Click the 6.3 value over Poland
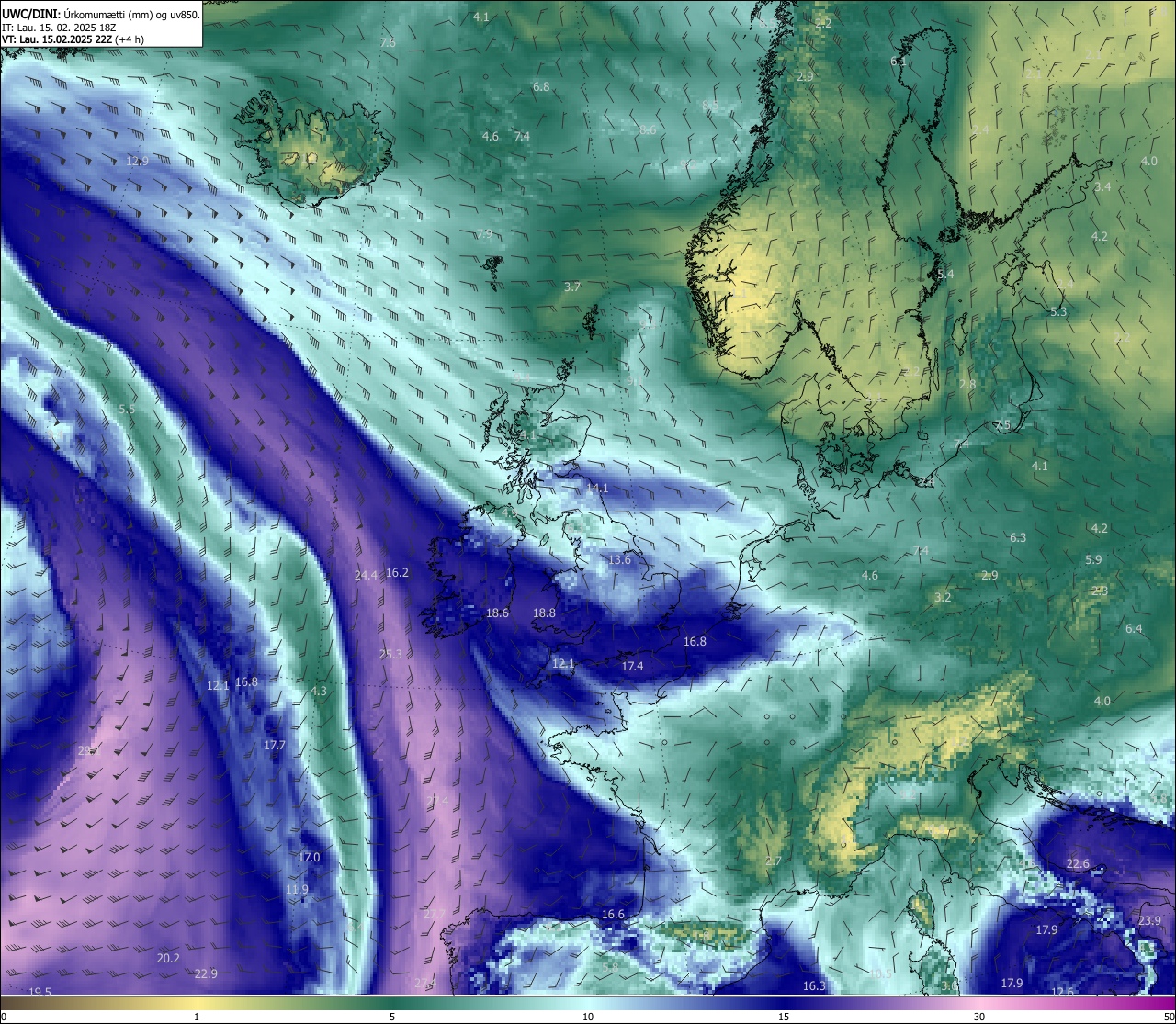 pos(1017,537)
